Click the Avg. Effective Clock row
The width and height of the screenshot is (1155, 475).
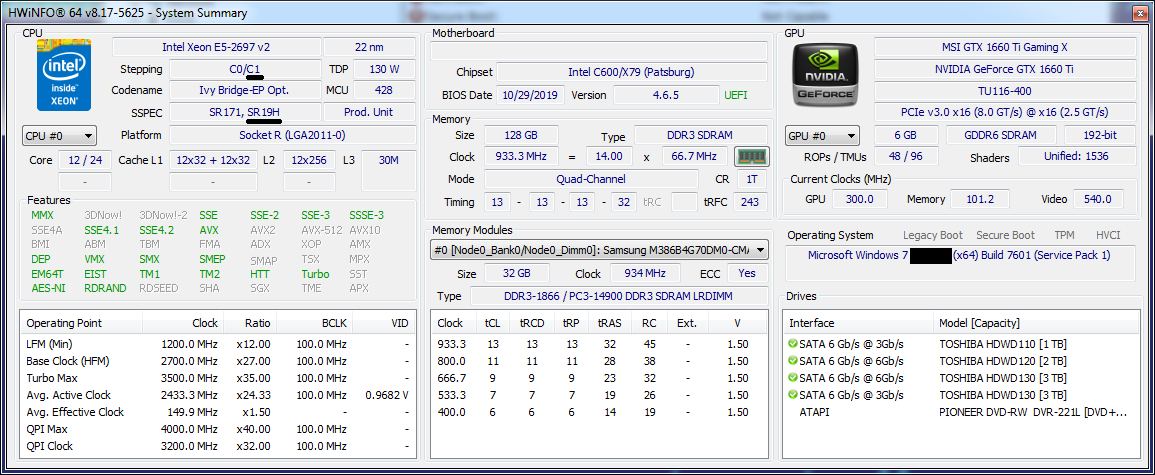218,412
